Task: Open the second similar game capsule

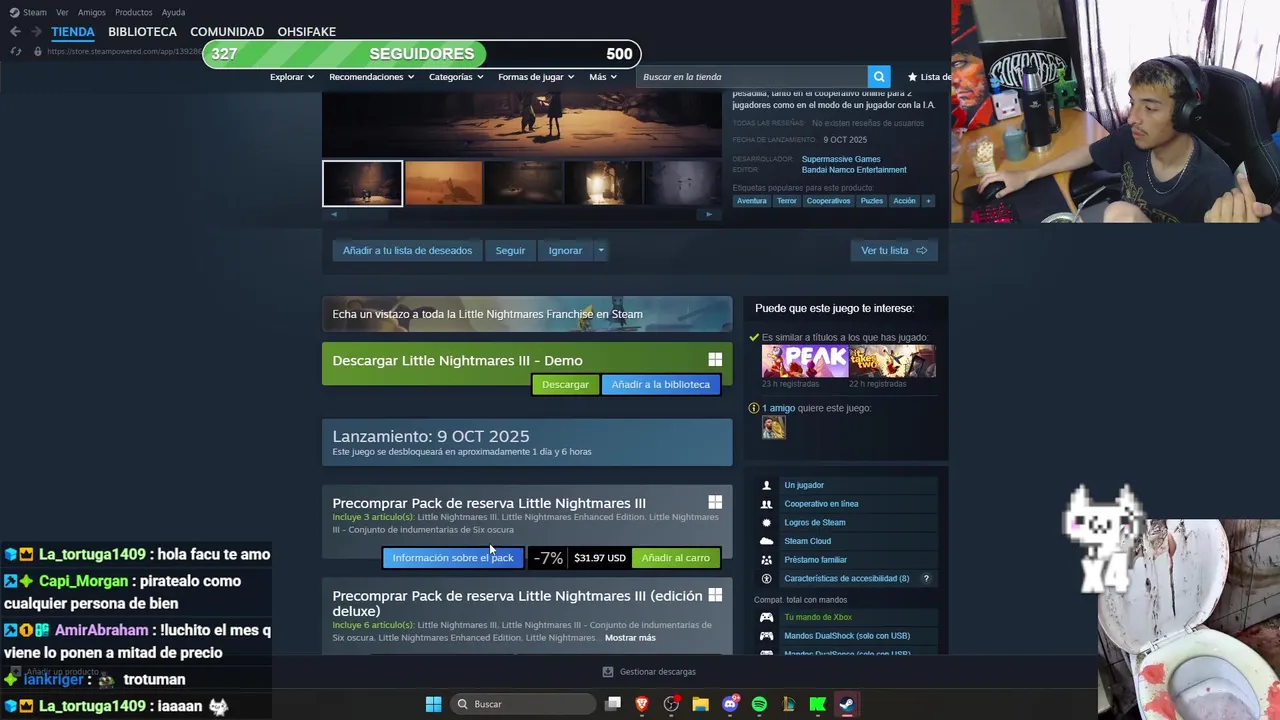Action: (x=892, y=361)
